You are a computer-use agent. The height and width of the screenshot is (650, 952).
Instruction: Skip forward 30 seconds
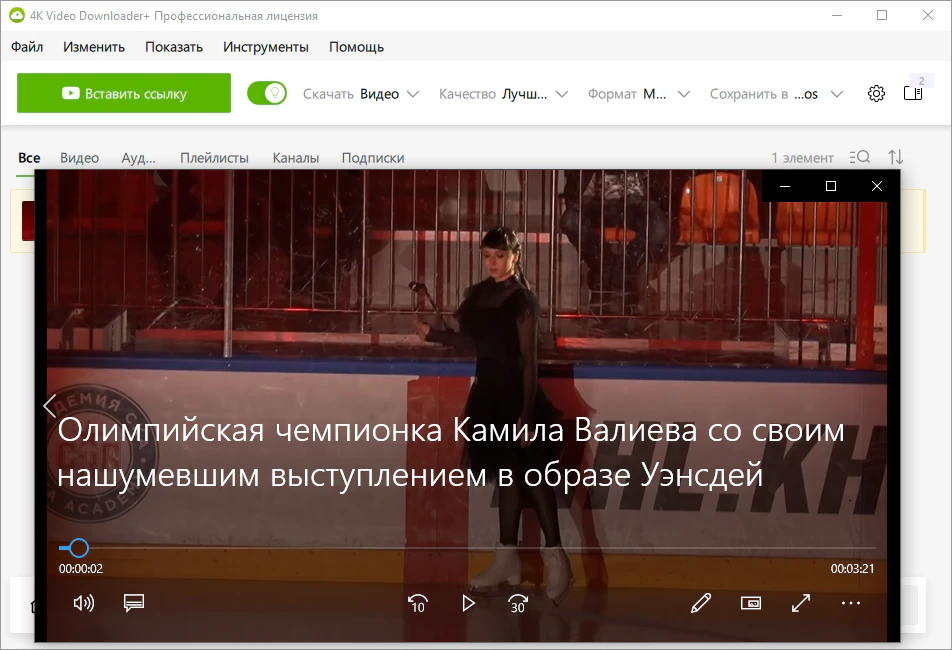(x=518, y=603)
